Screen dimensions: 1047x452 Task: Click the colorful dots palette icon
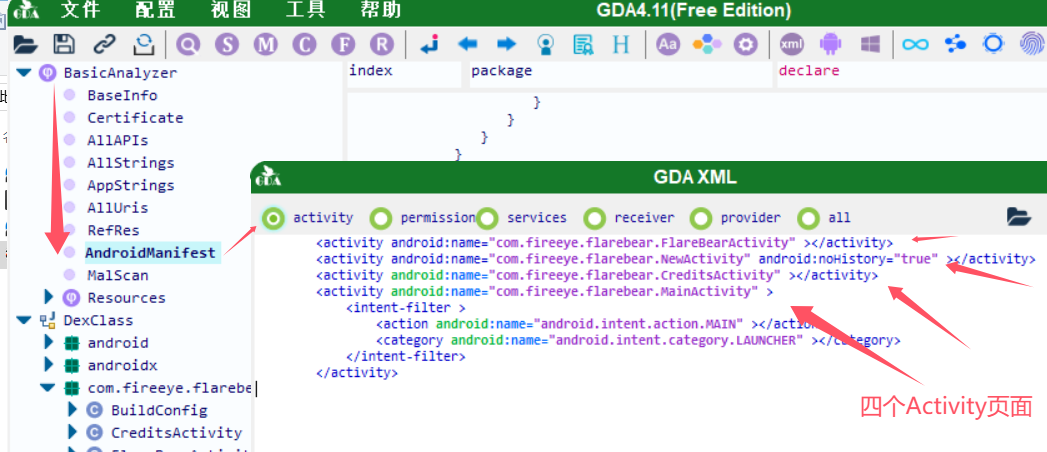click(706, 45)
